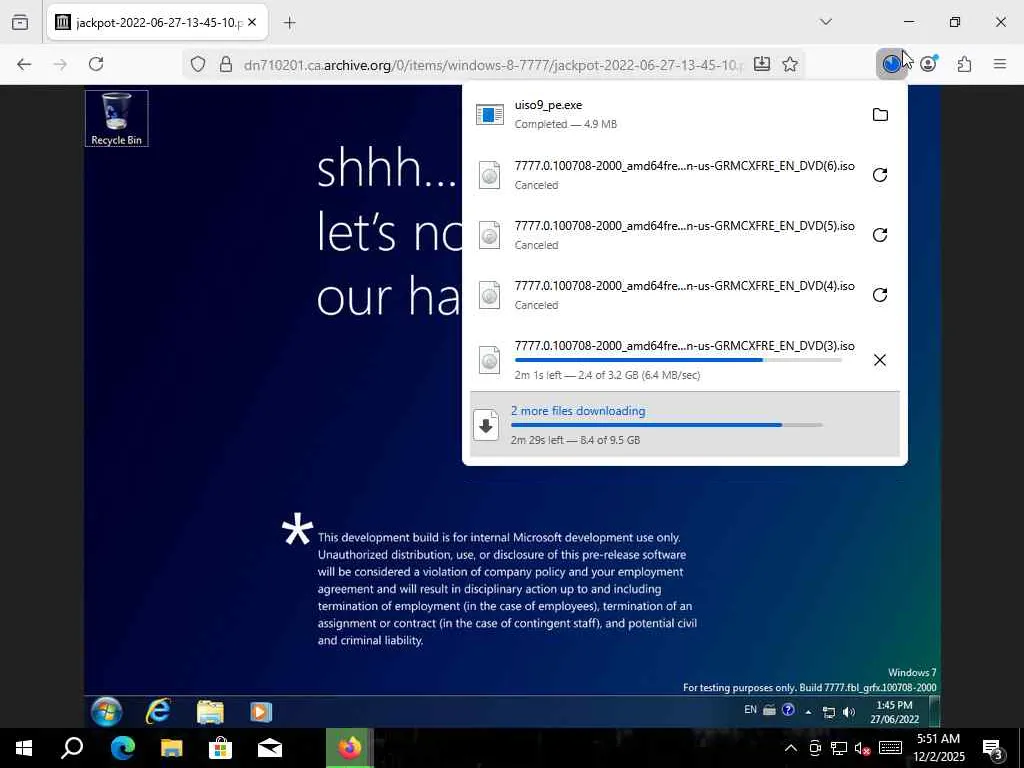Click the Meet Now tray icon

[815, 748]
